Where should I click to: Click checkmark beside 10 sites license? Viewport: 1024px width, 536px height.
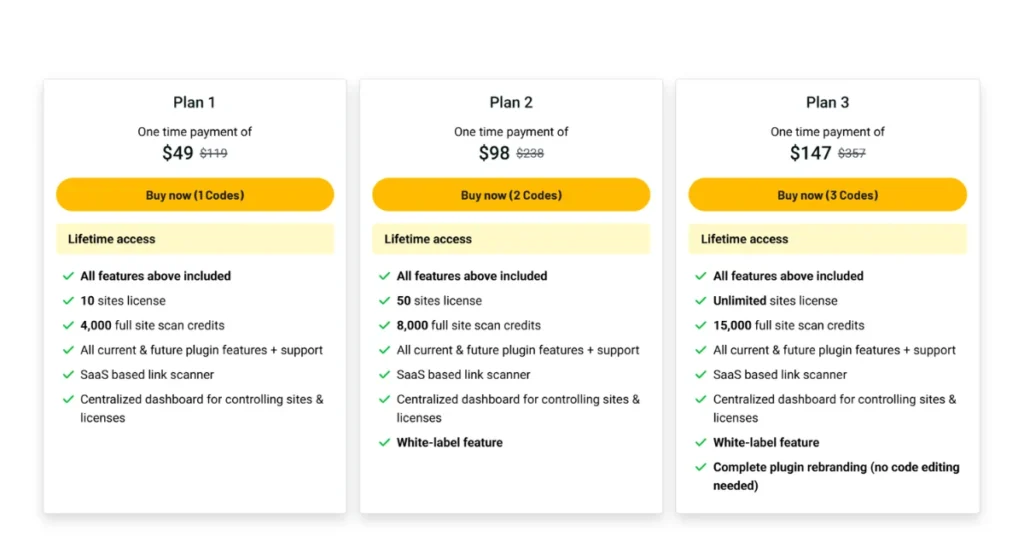(x=68, y=301)
